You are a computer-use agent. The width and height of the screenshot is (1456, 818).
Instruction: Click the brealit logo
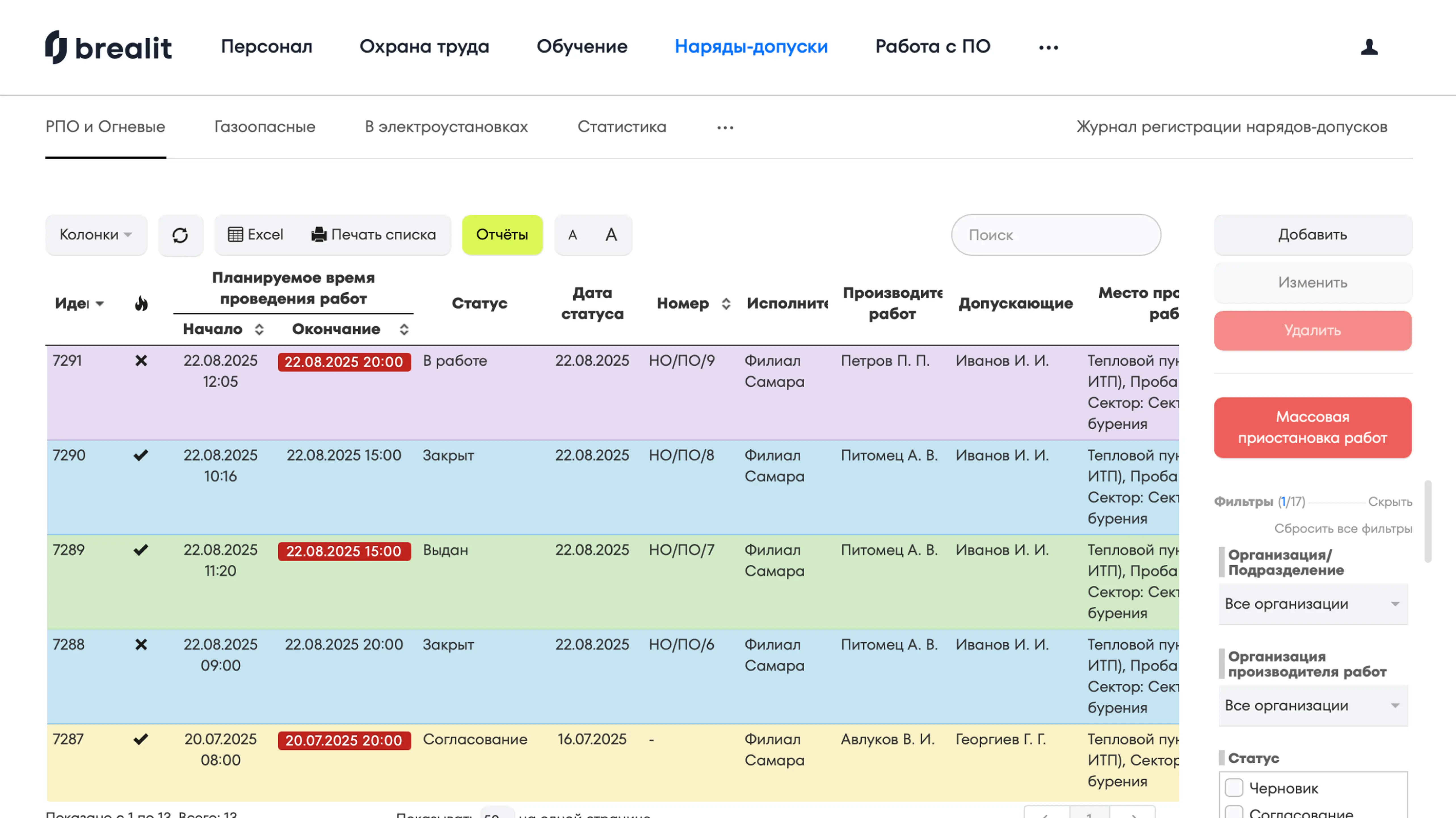109,47
